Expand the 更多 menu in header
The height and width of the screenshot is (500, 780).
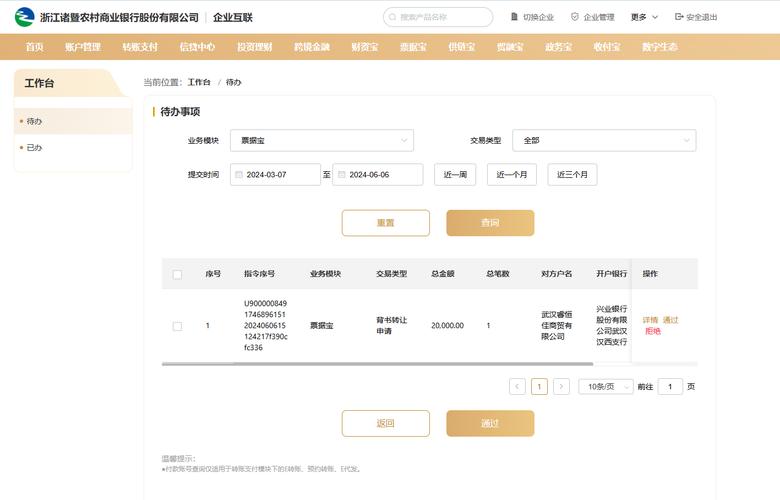click(644, 17)
